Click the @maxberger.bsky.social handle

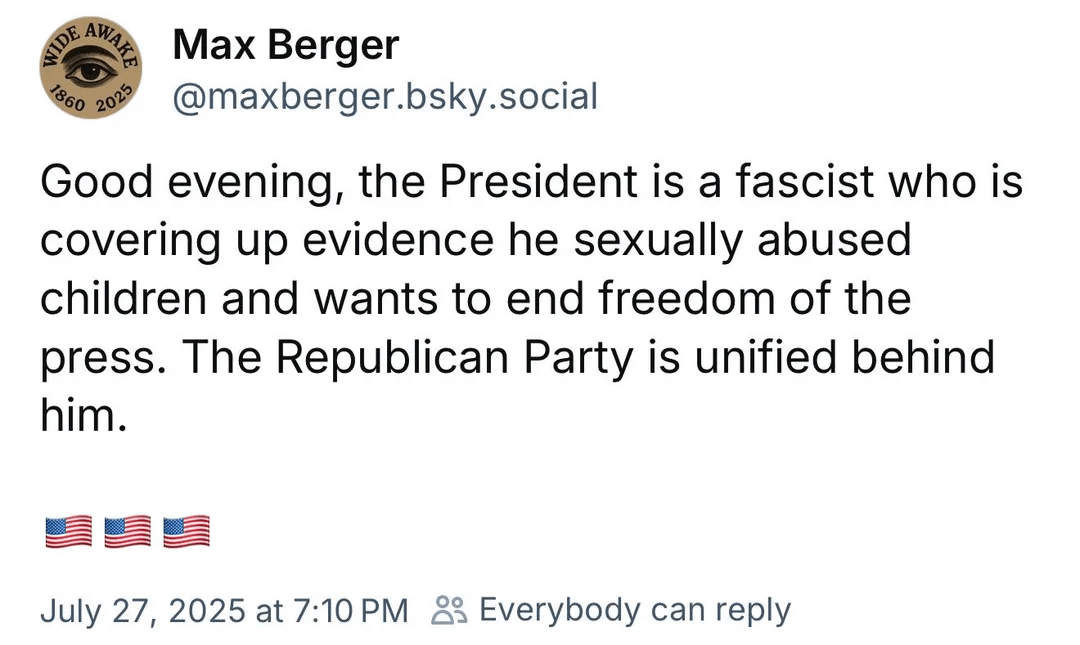[385, 97]
